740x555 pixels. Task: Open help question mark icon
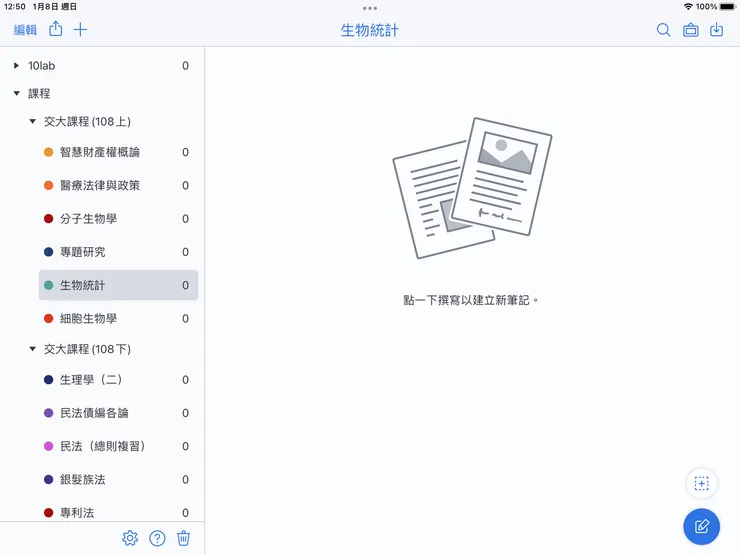click(x=157, y=538)
